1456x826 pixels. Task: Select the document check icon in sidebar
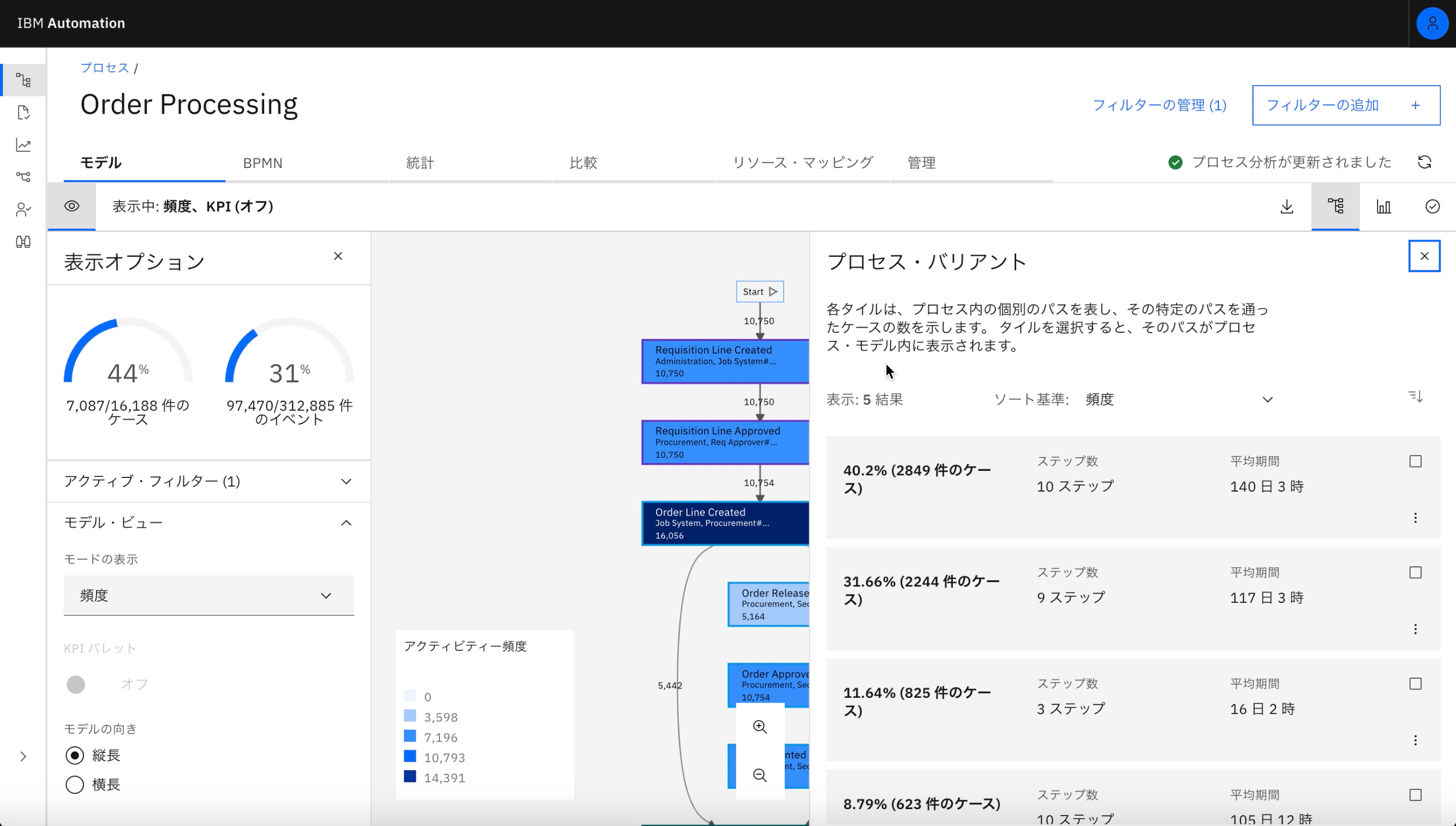pos(23,112)
